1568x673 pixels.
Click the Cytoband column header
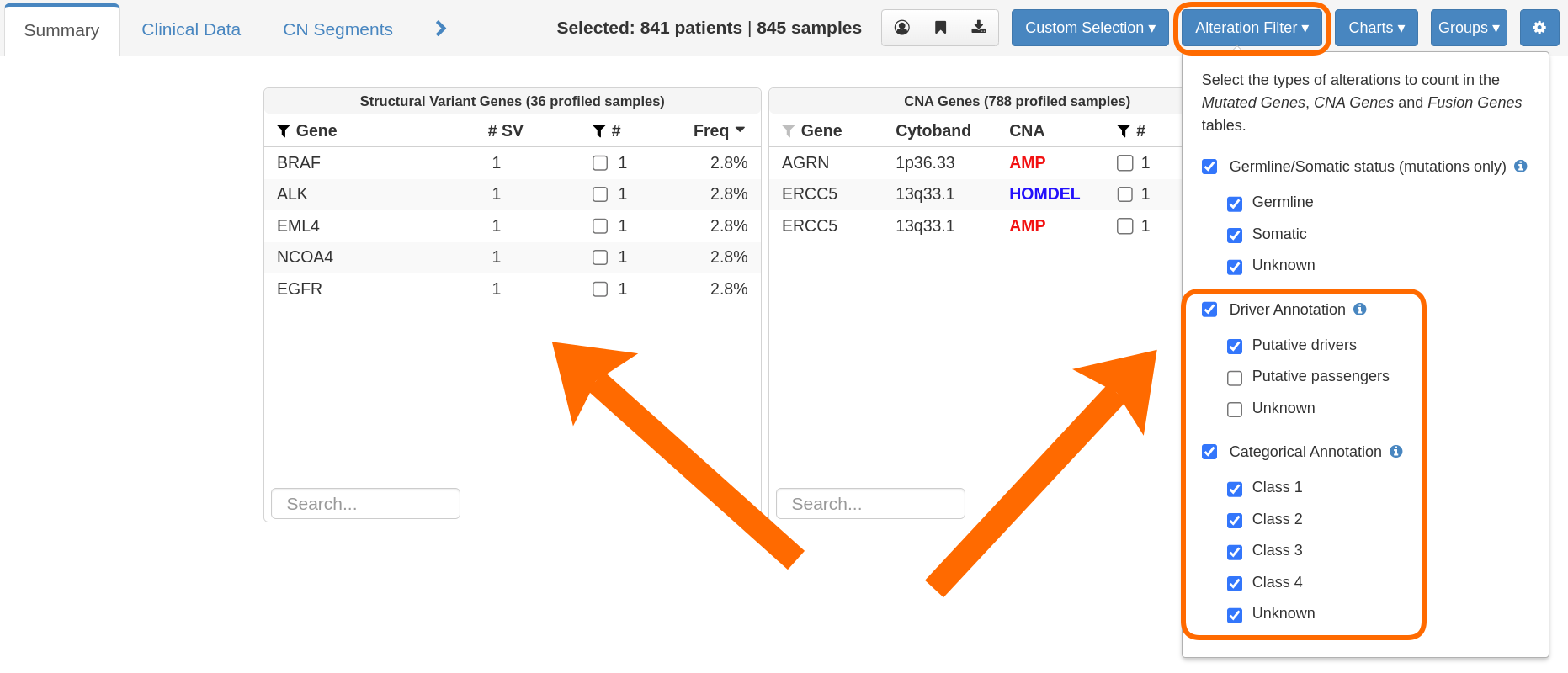coord(933,130)
